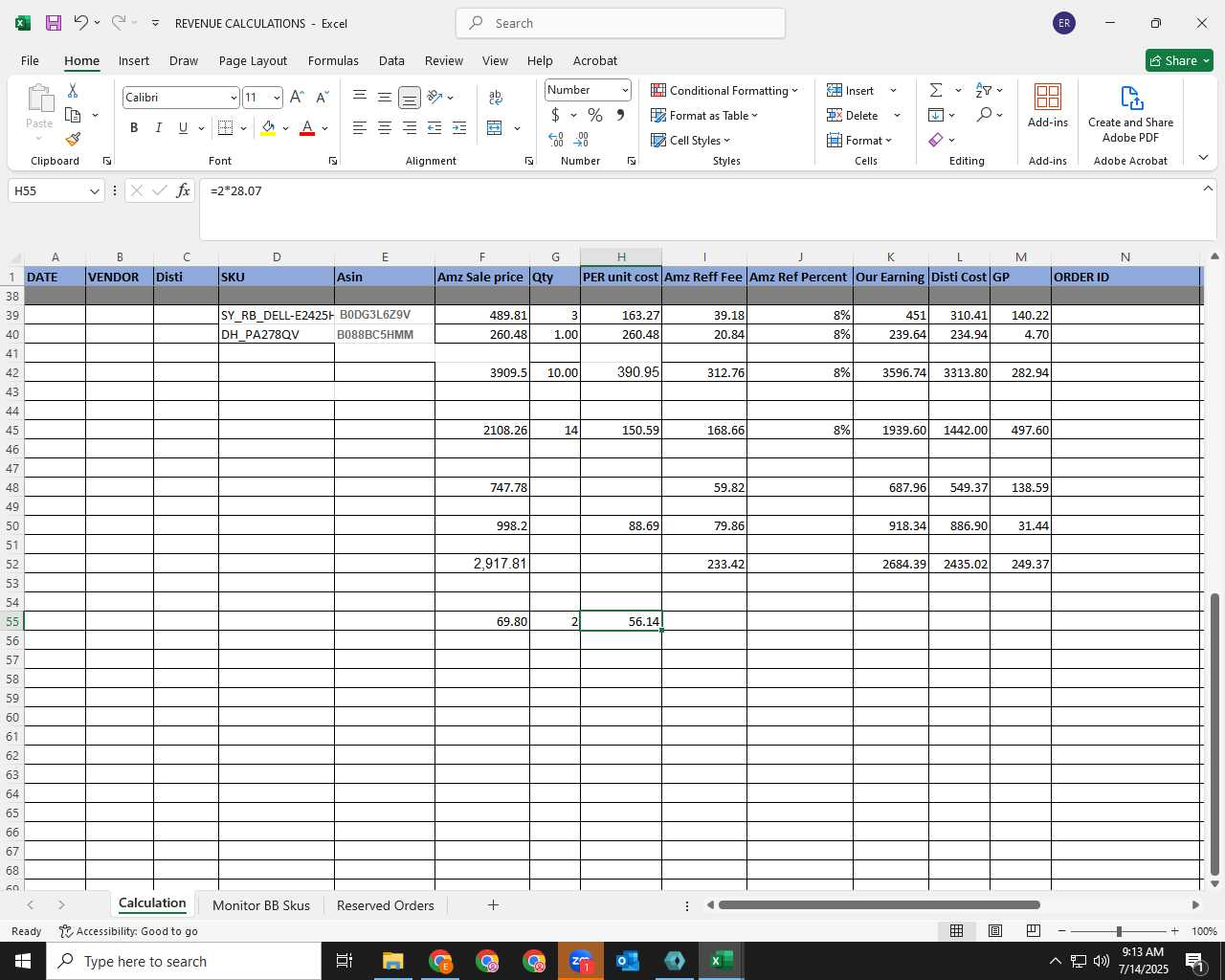Click the Fill Color bucket icon
Screen dimensions: 1225x980
tap(268, 127)
